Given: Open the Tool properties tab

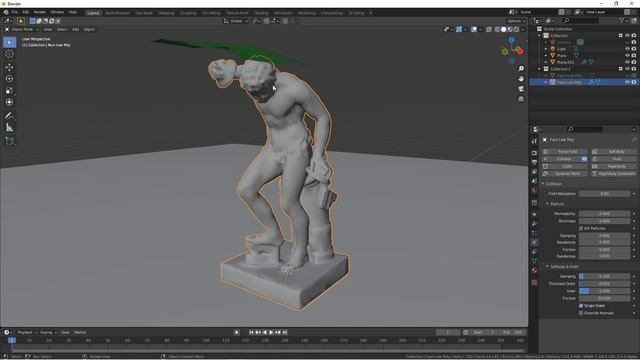Looking at the screenshot, I should coord(534,141).
